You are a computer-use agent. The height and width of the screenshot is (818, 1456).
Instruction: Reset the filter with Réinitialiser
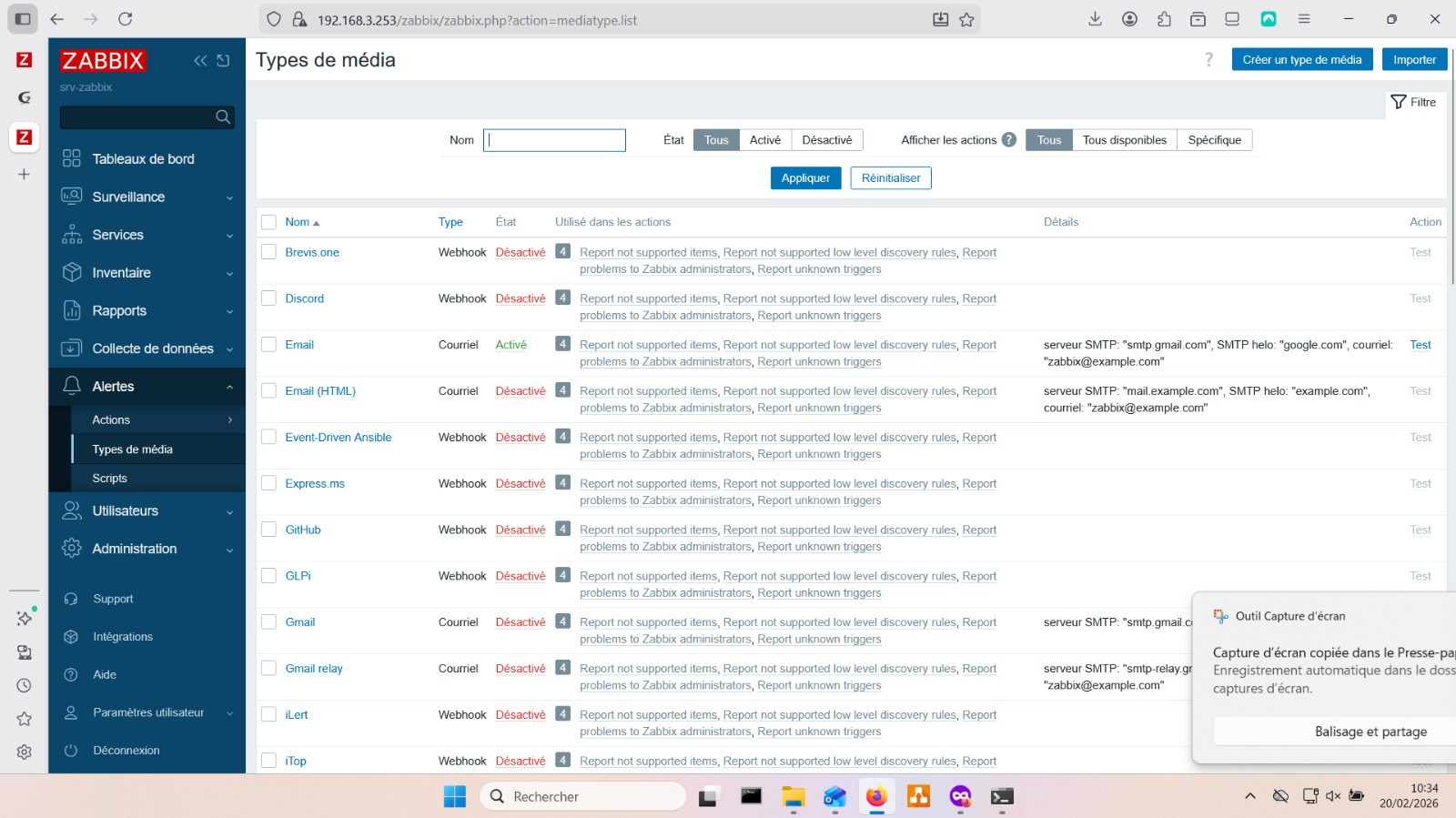click(891, 178)
